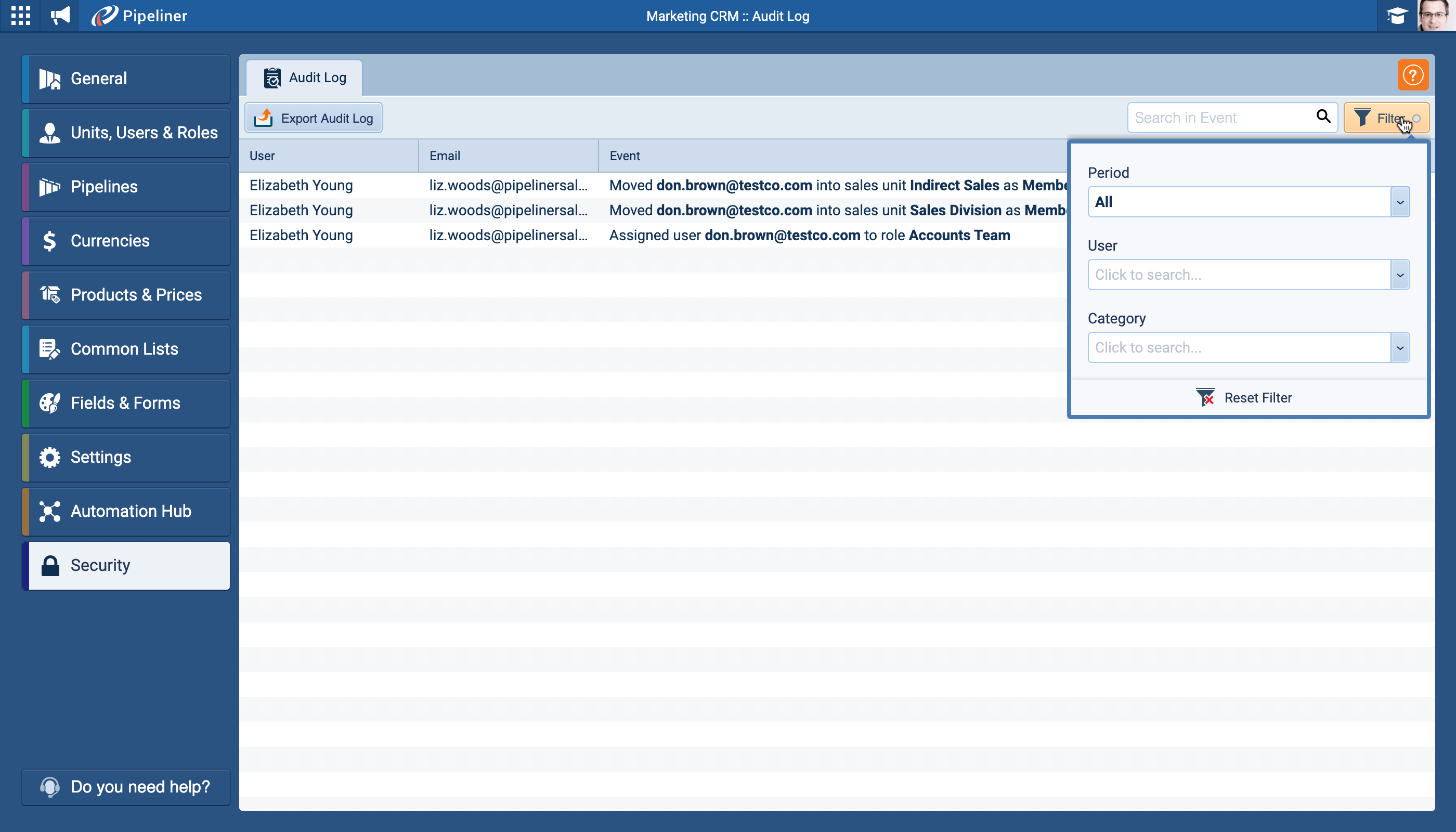
Task: Expand the Period dropdown arrow
Action: [x=1399, y=202]
